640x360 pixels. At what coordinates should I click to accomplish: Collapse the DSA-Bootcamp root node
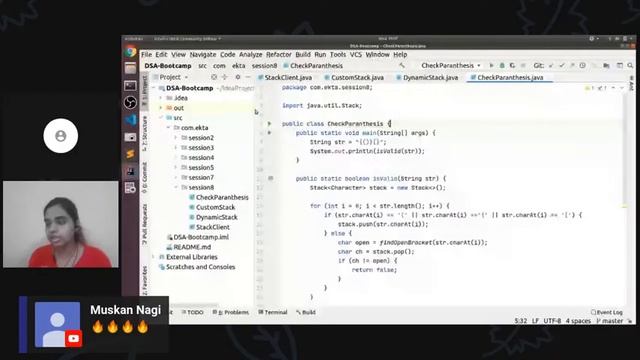tap(154, 88)
